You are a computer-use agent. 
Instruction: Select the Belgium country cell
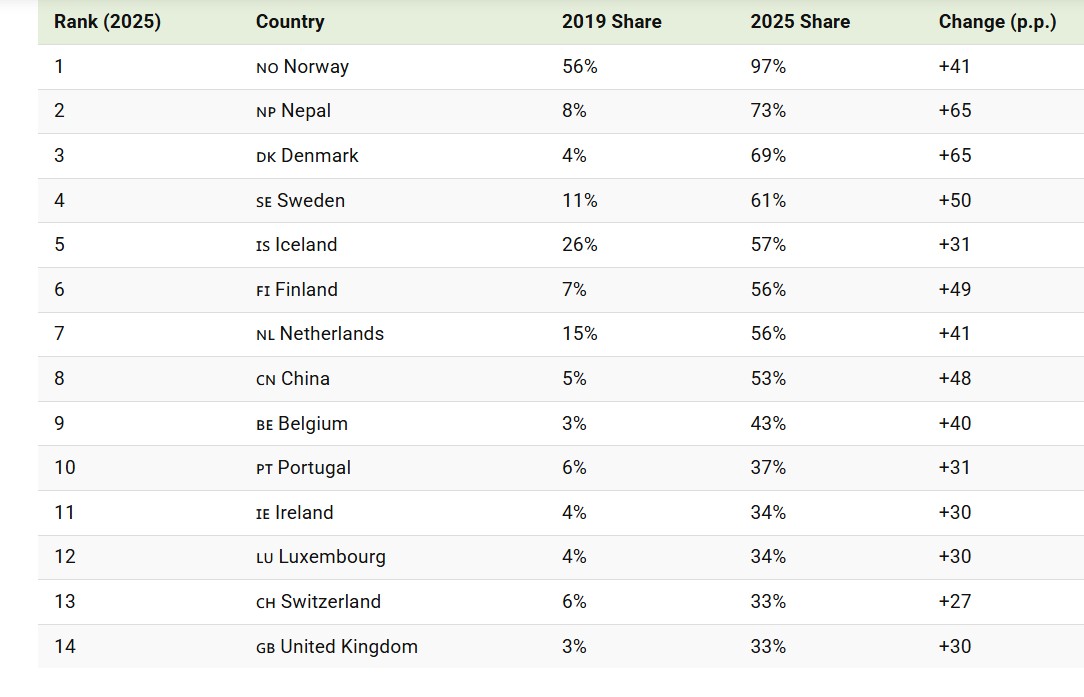pos(312,424)
